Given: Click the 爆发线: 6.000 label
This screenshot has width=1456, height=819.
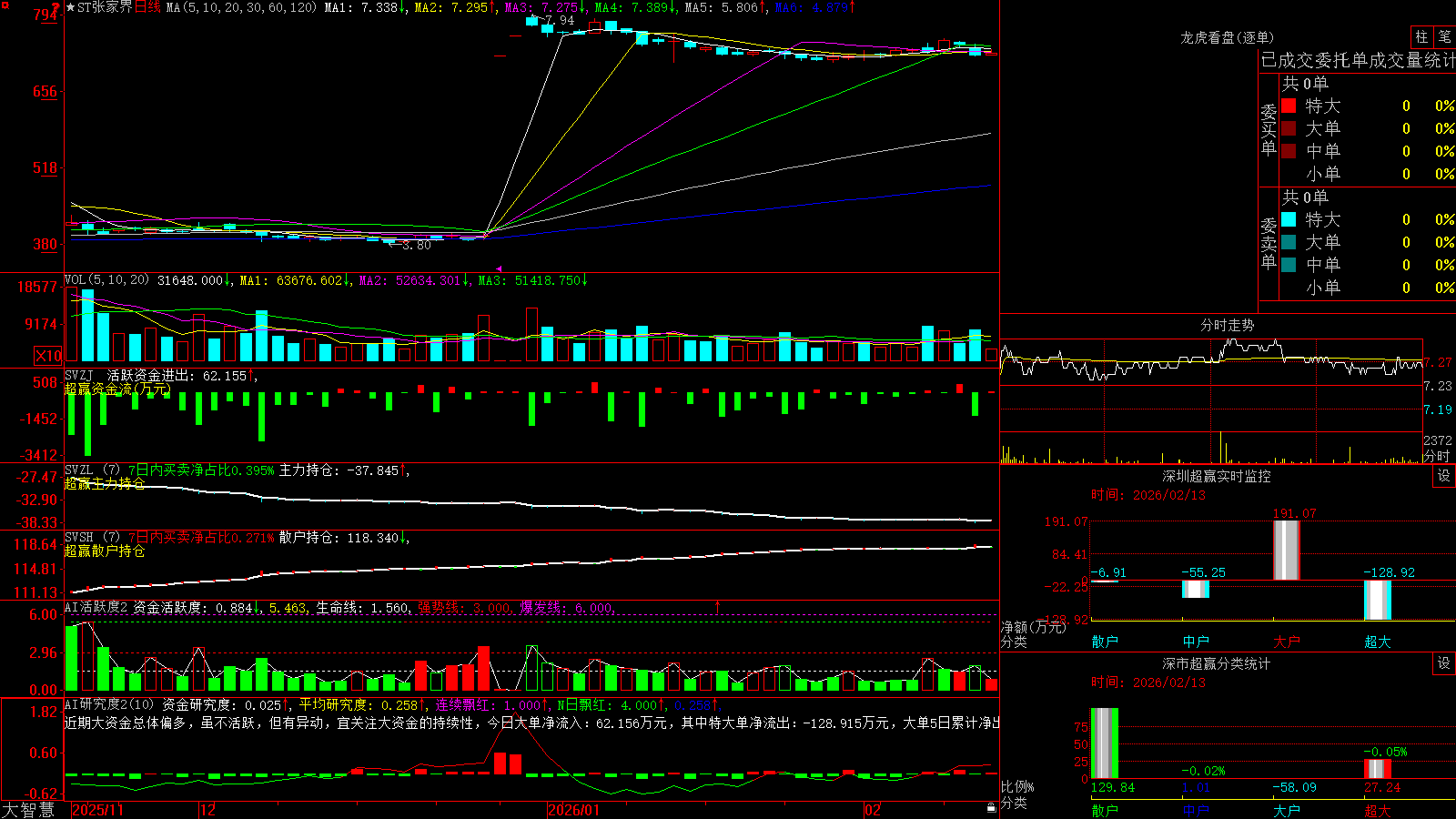Looking at the screenshot, I should coord(566,607).
